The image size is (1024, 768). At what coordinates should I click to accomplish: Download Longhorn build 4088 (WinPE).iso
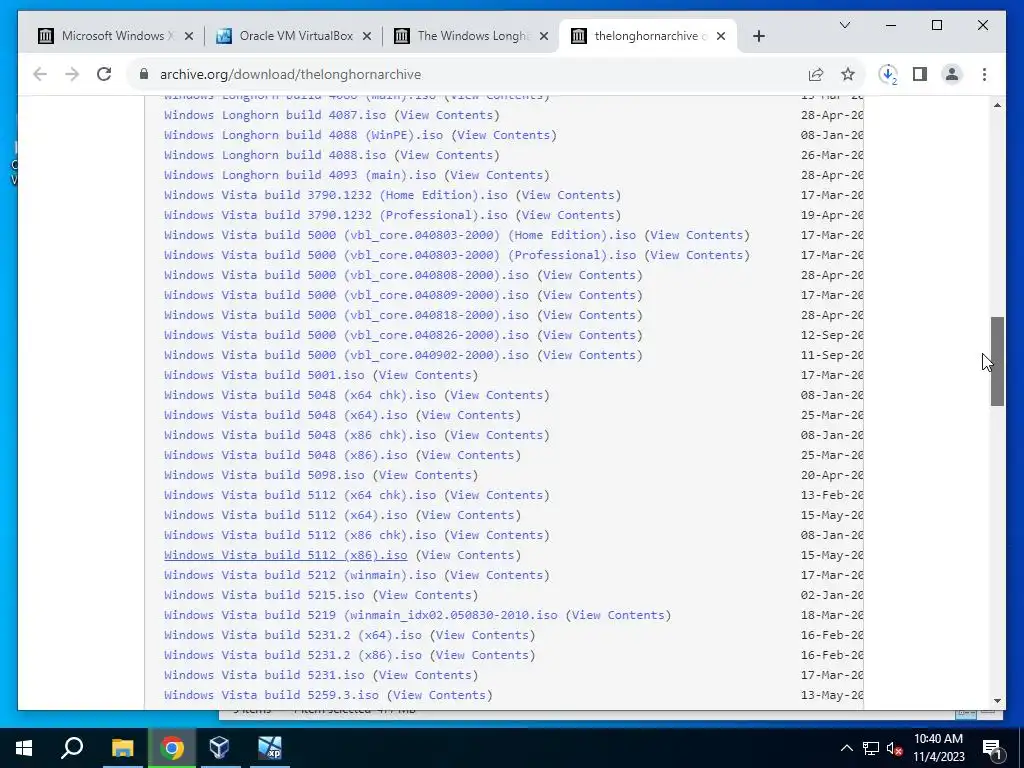(303, 135)
